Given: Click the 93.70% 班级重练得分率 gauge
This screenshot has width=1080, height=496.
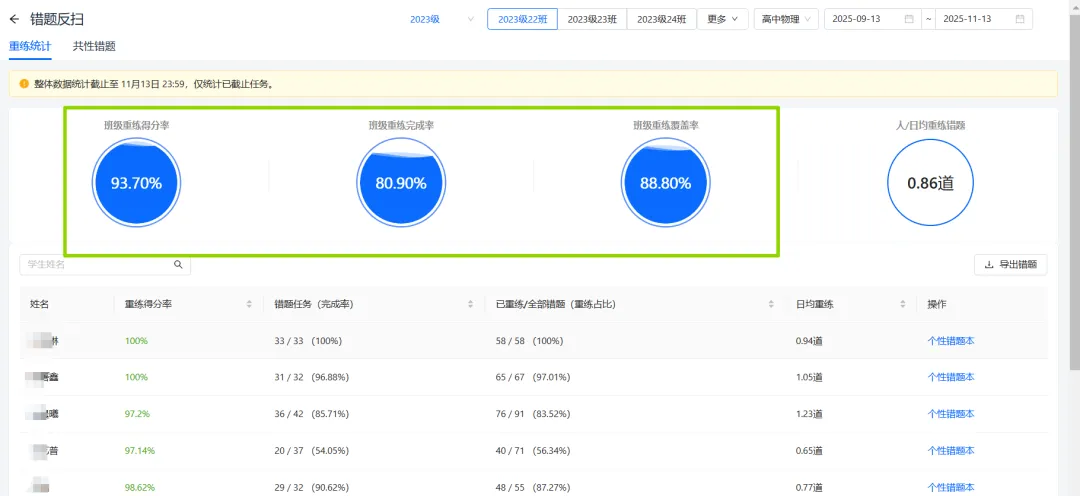Looking at the screenshot, I should pos(136,183).
